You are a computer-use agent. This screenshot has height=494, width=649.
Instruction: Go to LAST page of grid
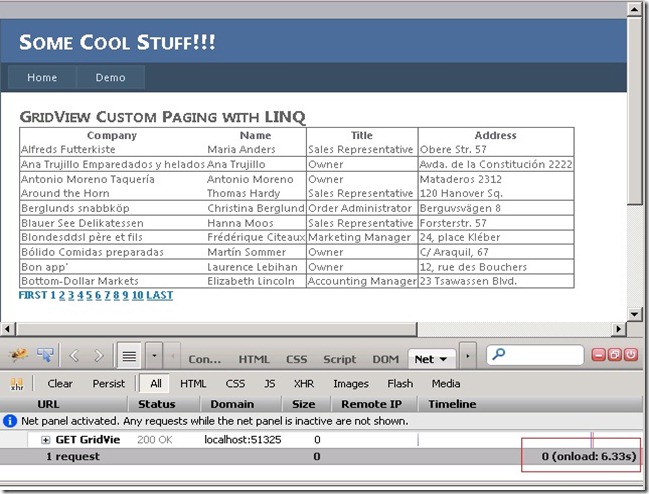pos(159,295)
